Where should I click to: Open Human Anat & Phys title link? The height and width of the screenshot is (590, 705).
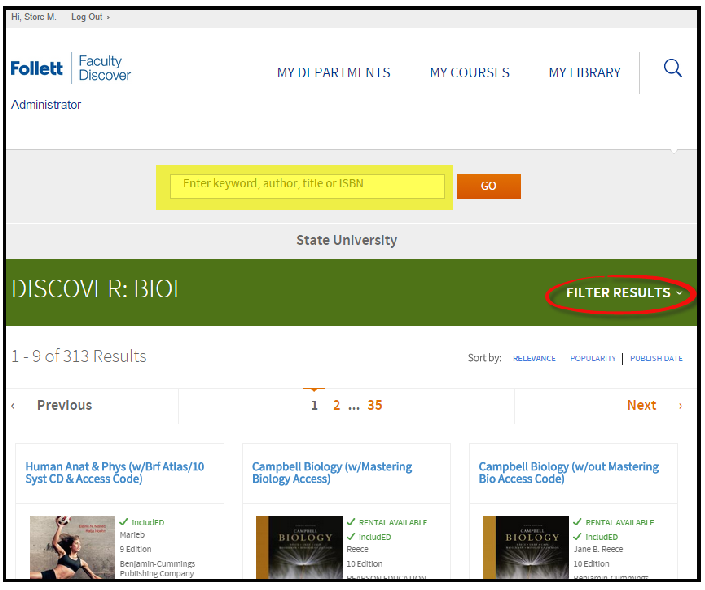point(115,473)
